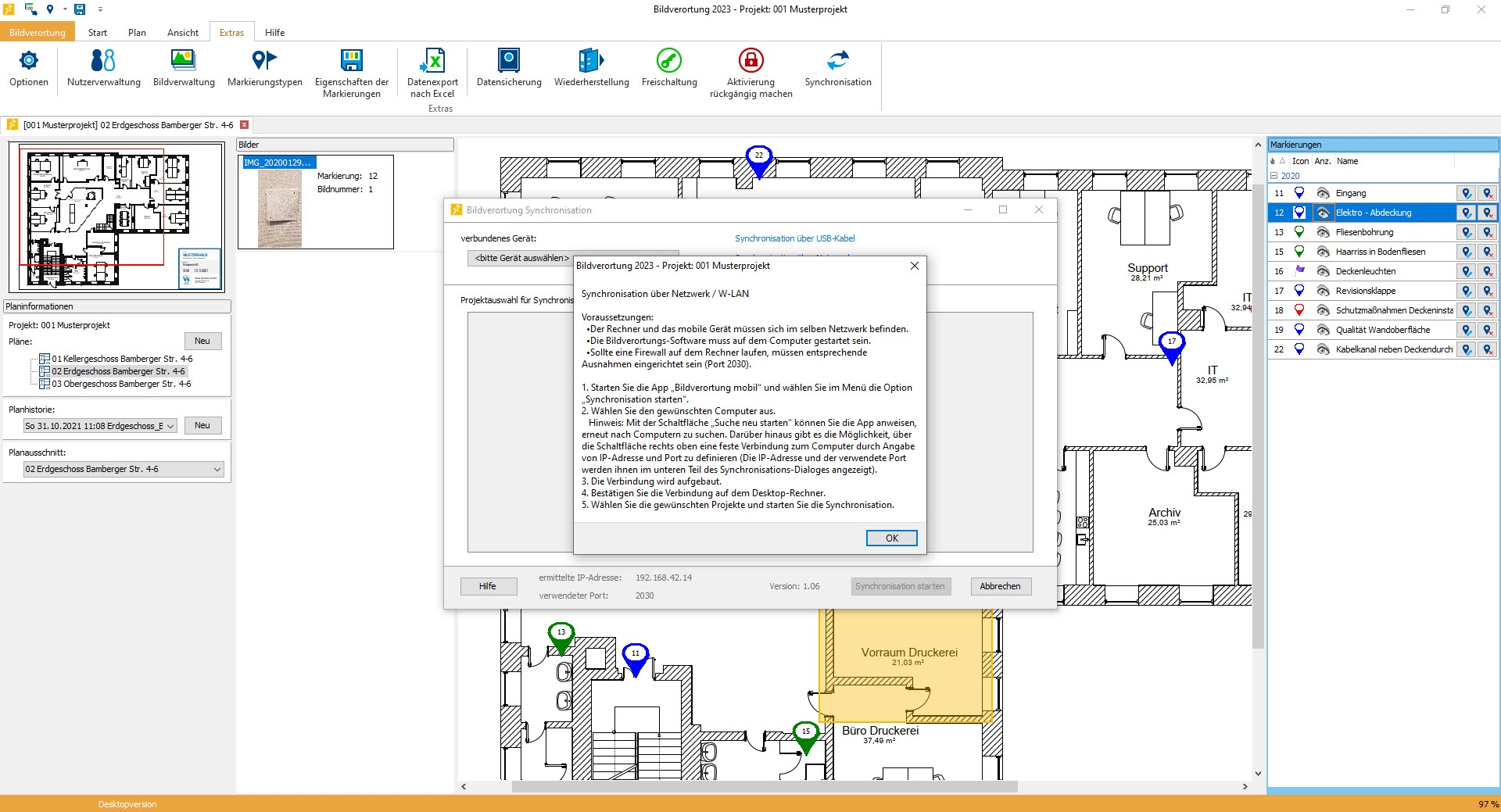The height and width of the screenshot is (812, 1501).
Task: Delete the Haarriss in Bodenfliesen marker
Action: coord(1487,252)
